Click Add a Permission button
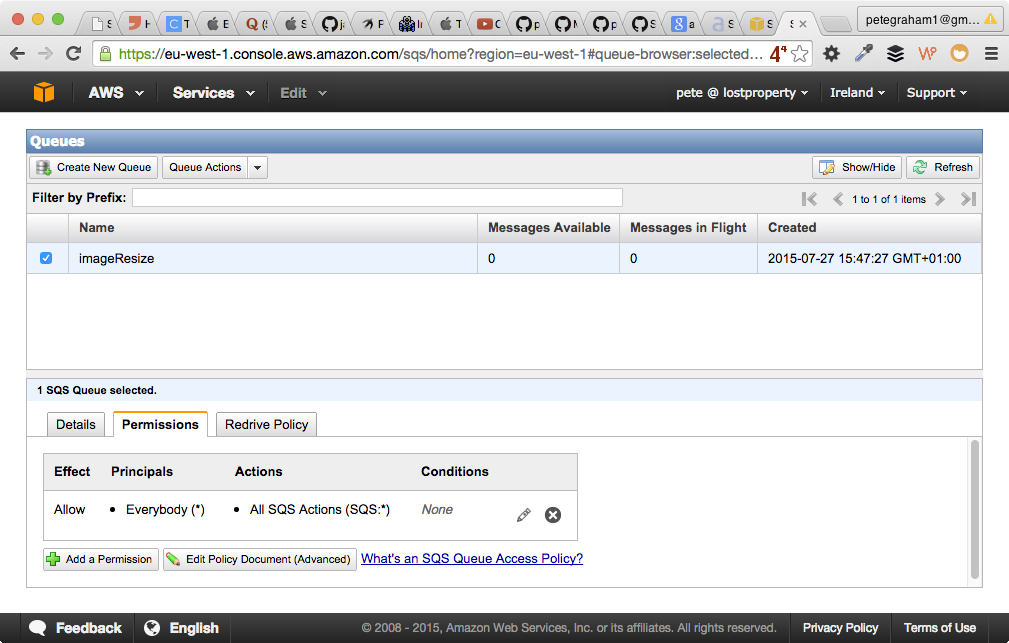The height and width of the screenshot is (643, 1009). 101,559
